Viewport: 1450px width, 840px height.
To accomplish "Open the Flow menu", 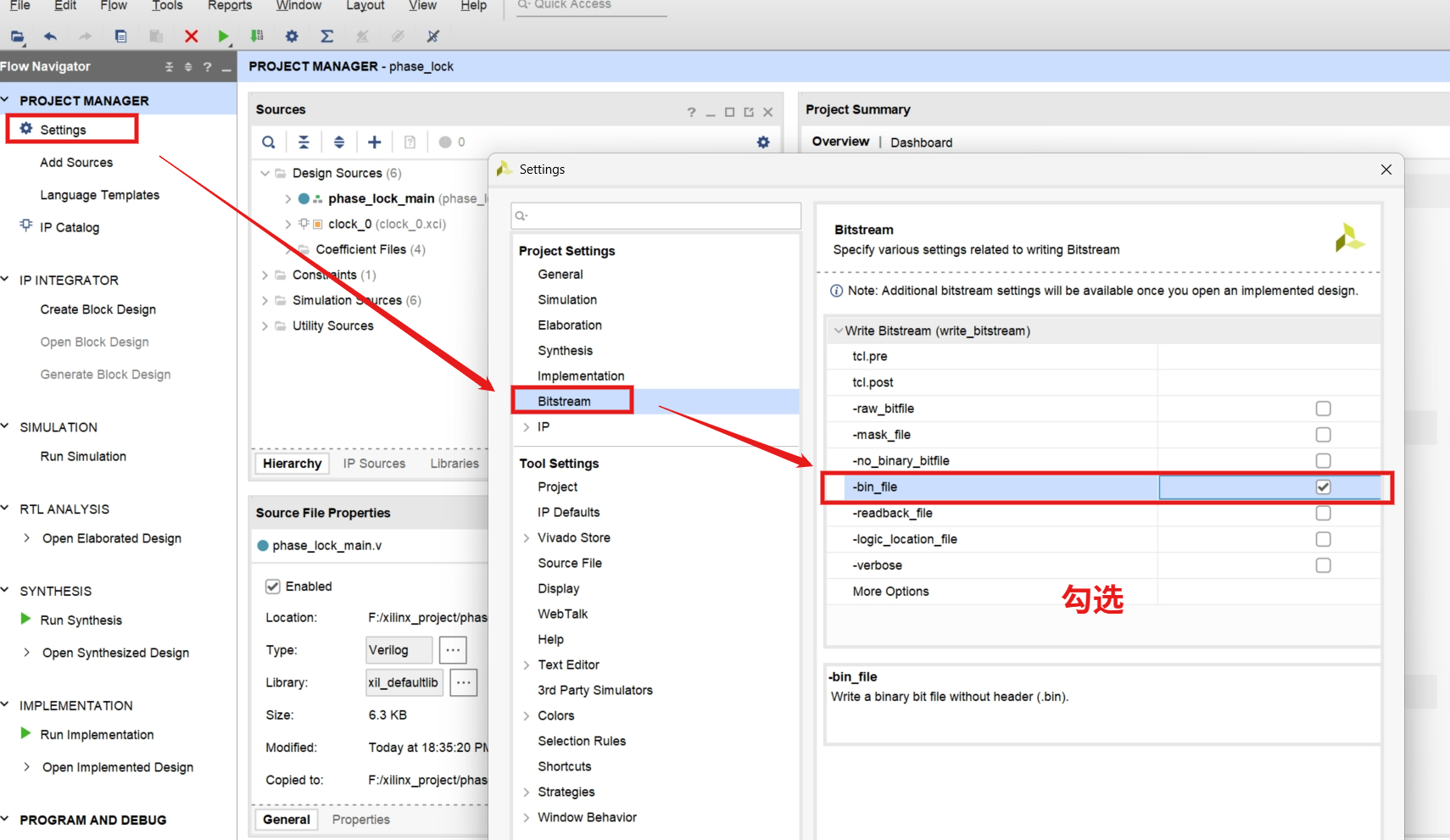I will (114, 5).
